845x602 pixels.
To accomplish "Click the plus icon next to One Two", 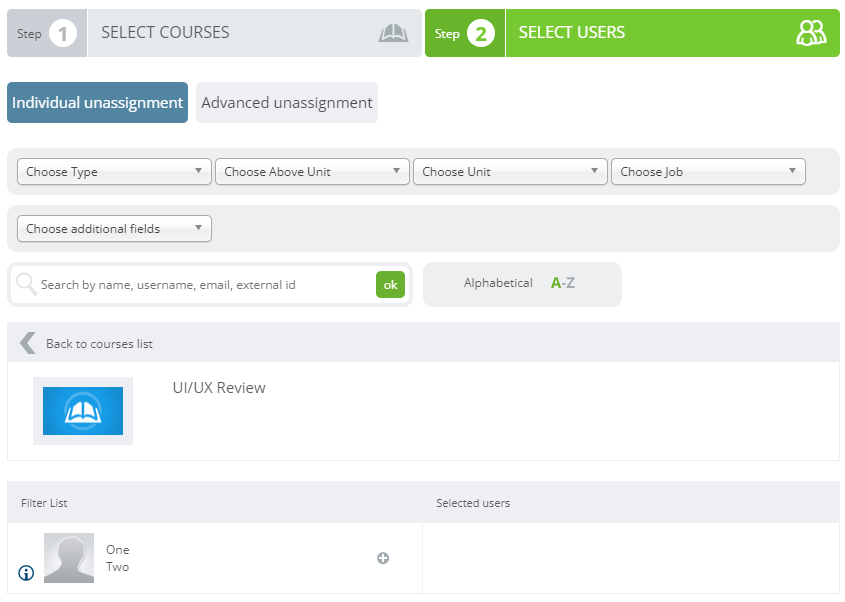I will pos(383,558).
